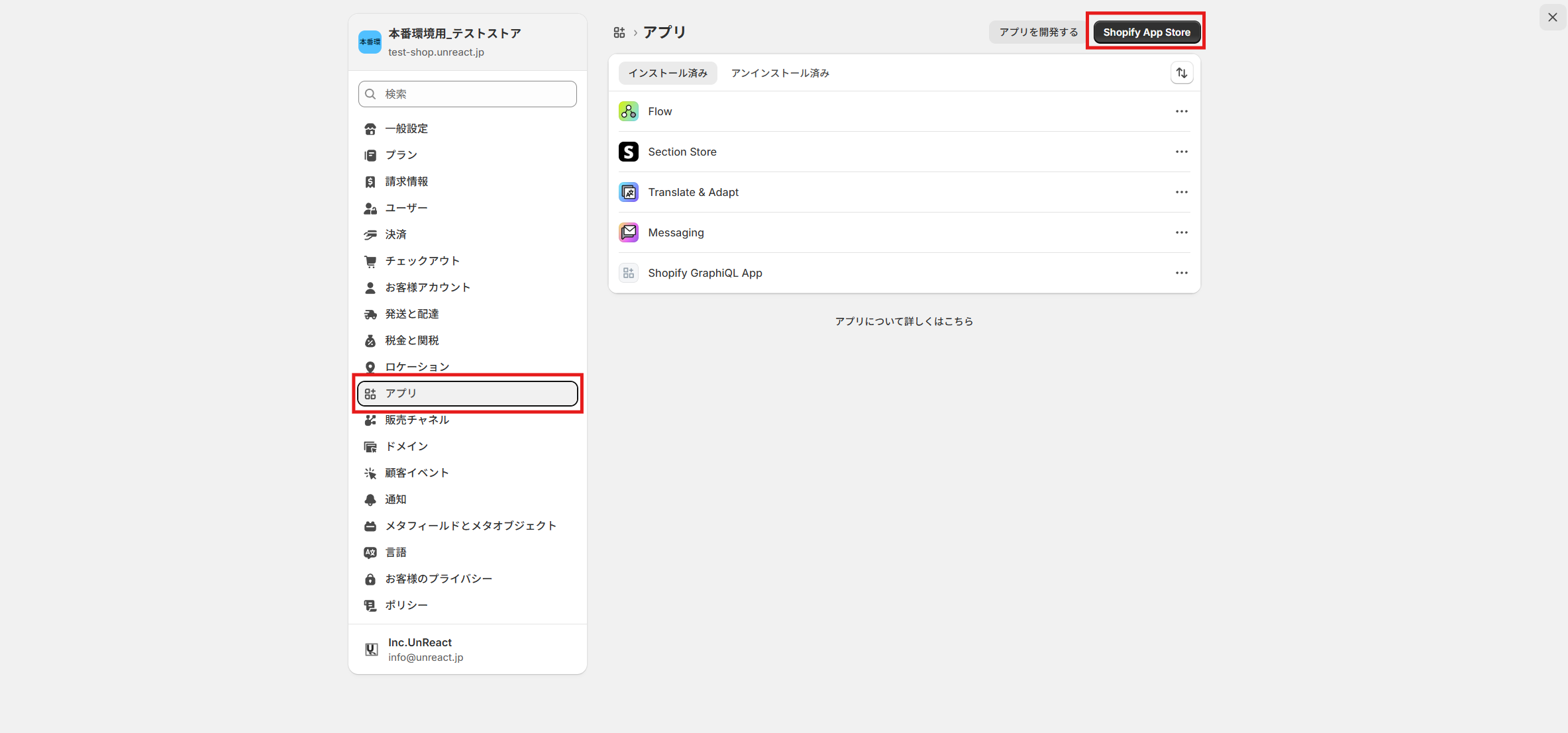Open the アプリについて詳しくはこちら link
This screenshot has width=1568, height=733.
click(x=904, y=321)
